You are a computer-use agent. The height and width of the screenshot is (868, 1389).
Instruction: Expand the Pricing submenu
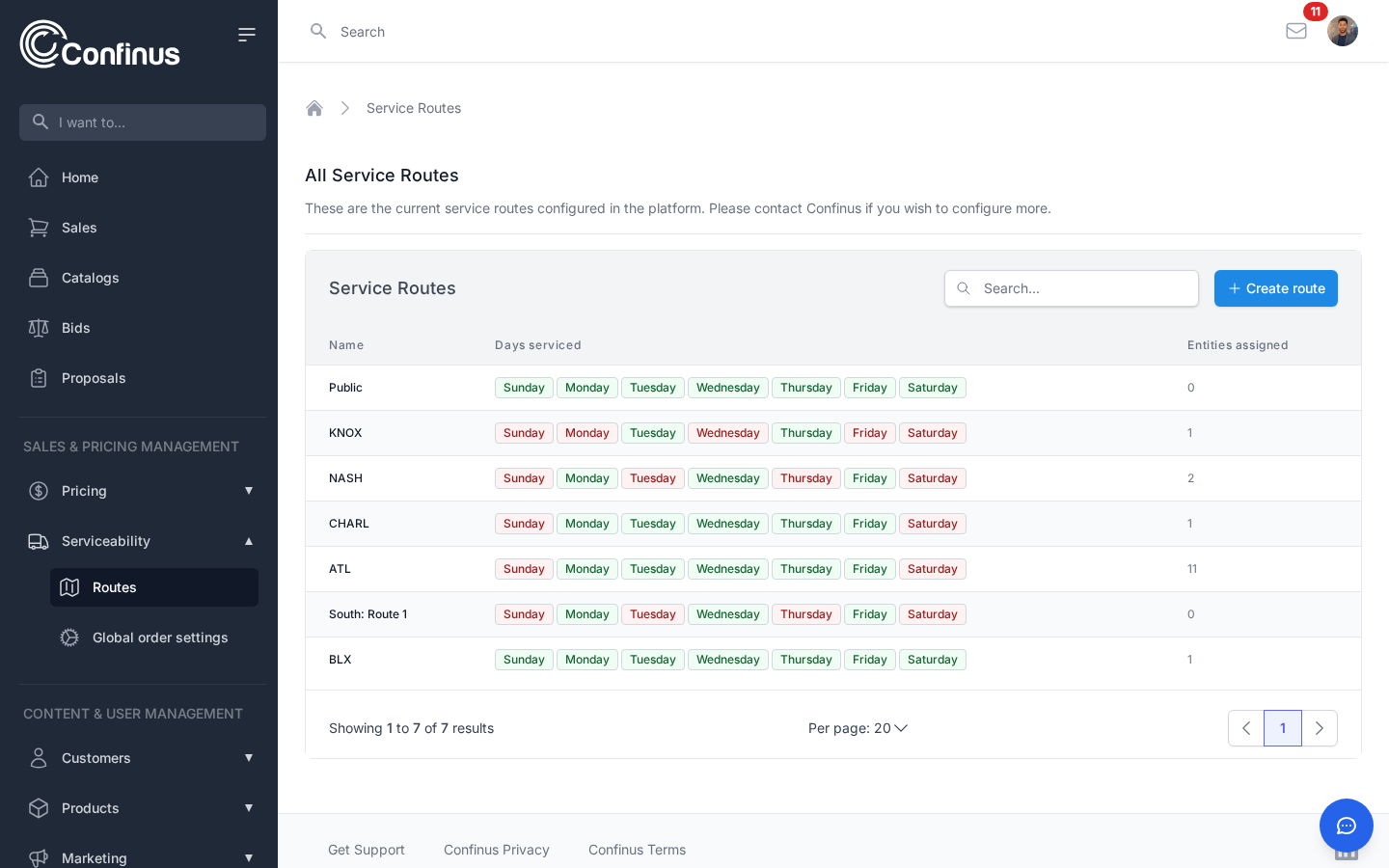coord(248,491)
